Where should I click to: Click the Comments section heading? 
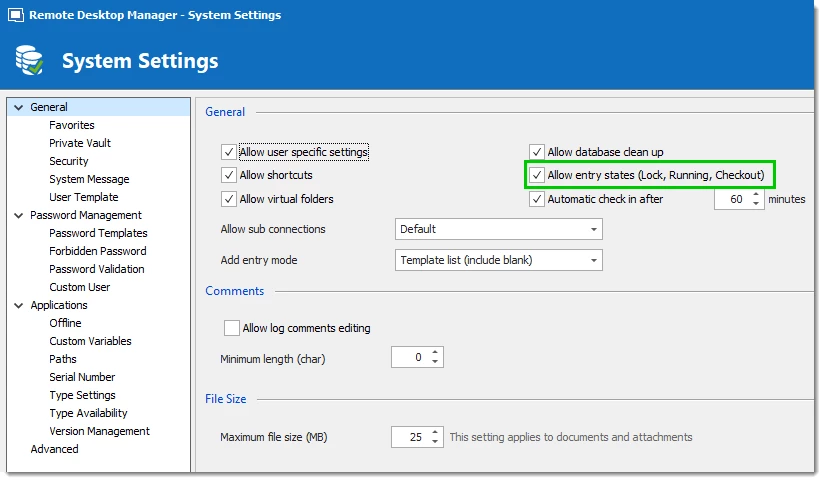(234, 291)
